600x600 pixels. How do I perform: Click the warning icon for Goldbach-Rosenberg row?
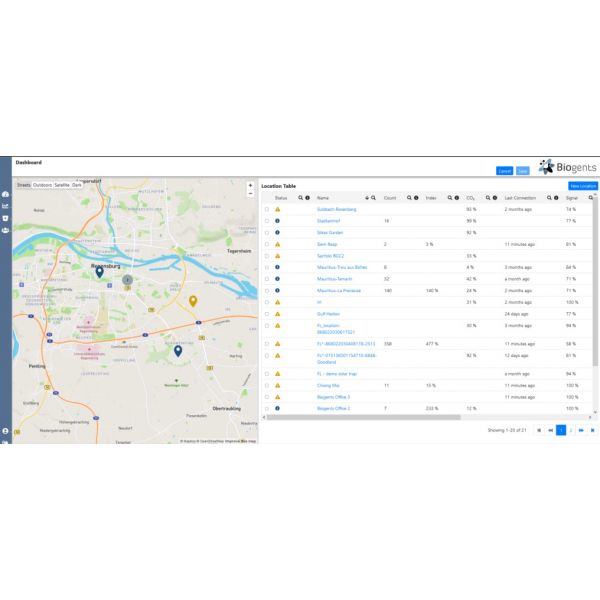[277, 209]
